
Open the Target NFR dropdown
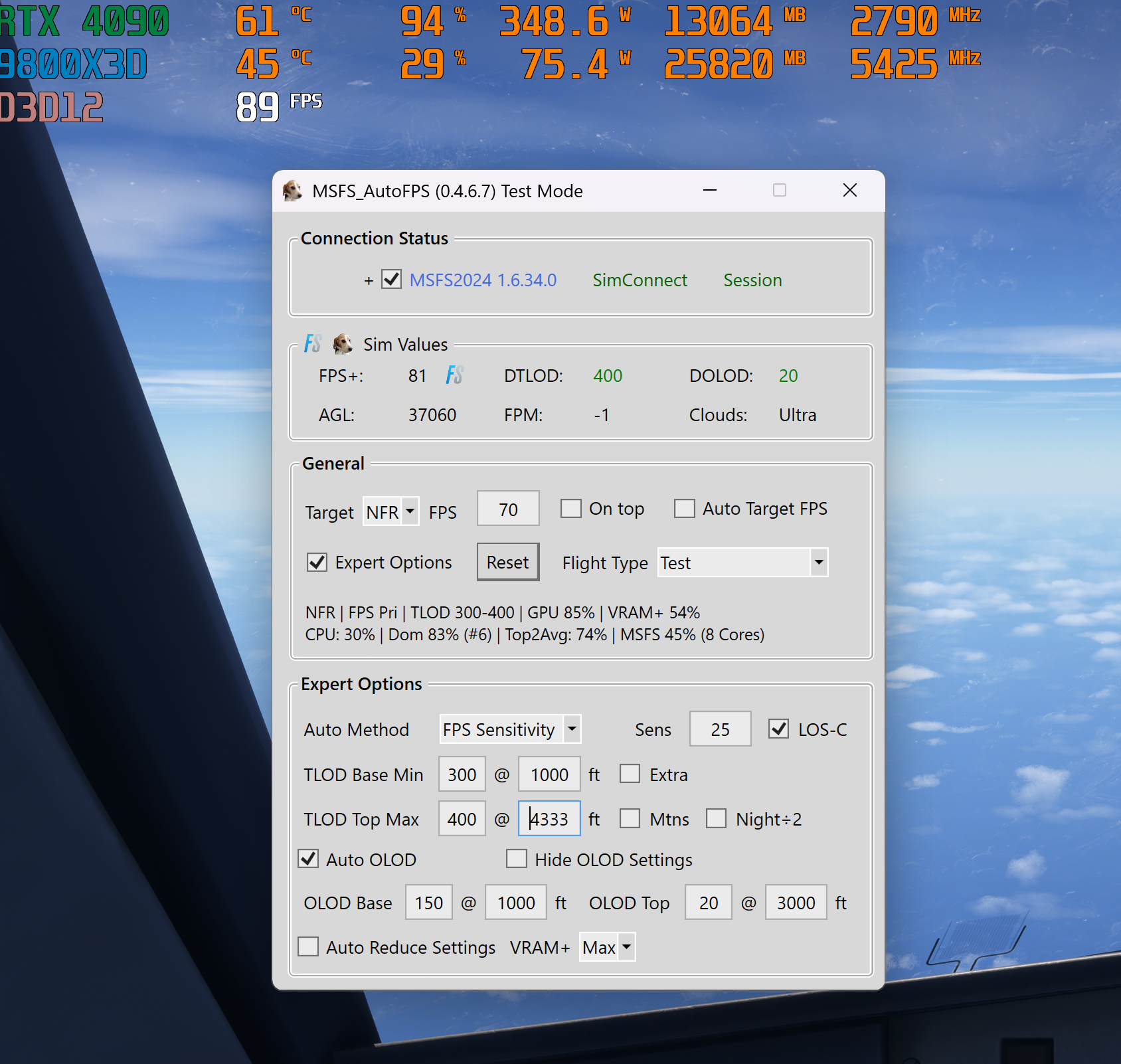click(x=391, y=511)
